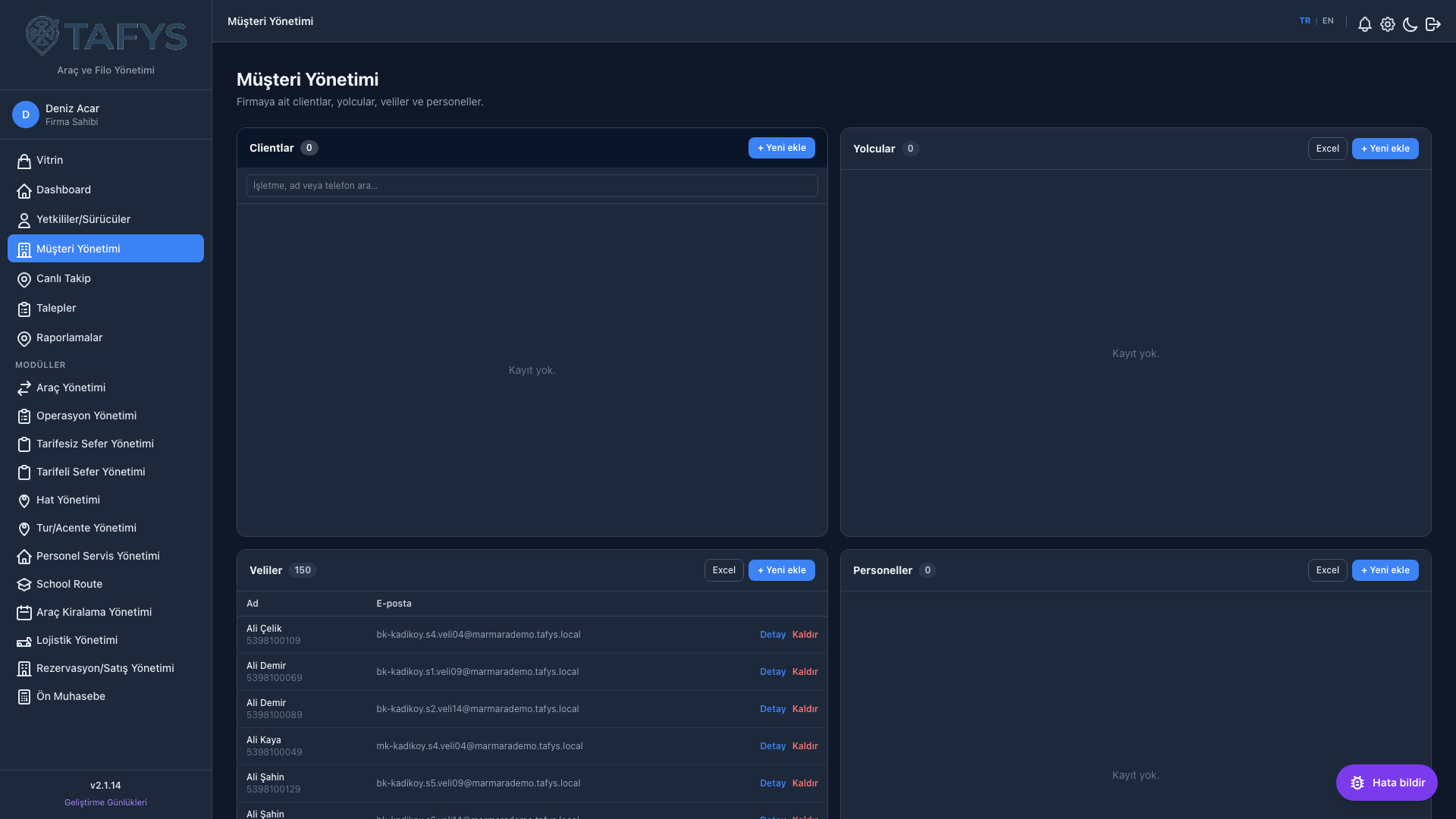Image resolution: width=1456 pixels, height=819 pixels.
Task: Click Kaldır for Ali Demir 5398100069
Action: coord(805,672)
